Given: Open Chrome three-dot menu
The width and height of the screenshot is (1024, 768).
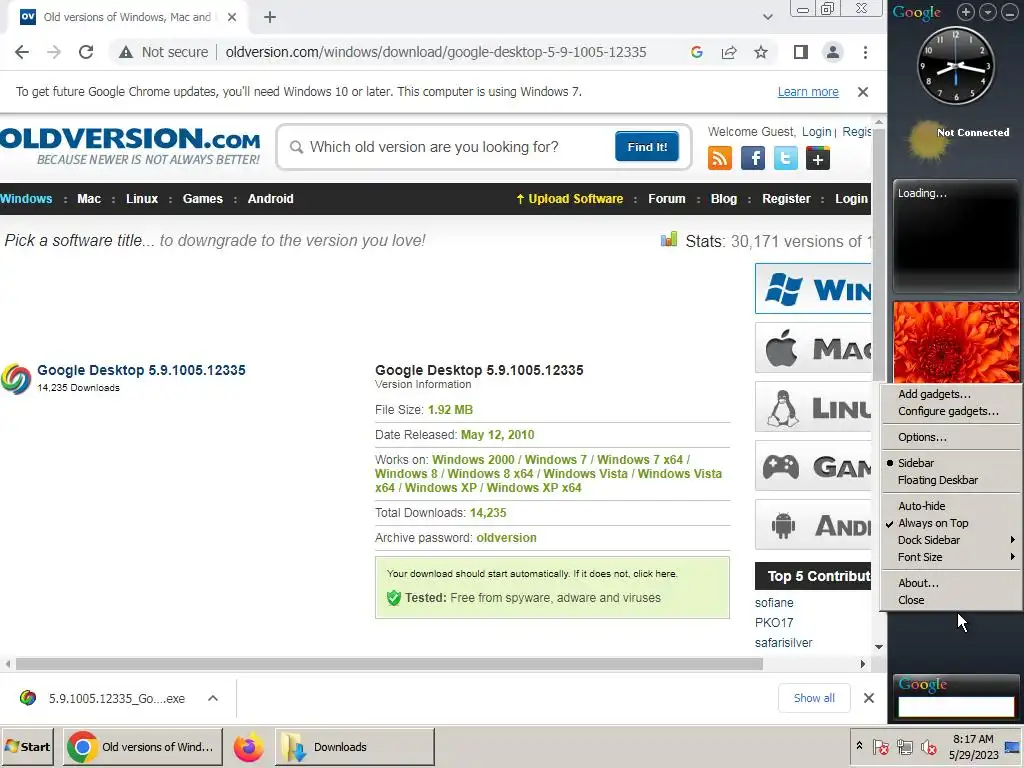Looking at the screenshot, I should [x=865, y=52].
